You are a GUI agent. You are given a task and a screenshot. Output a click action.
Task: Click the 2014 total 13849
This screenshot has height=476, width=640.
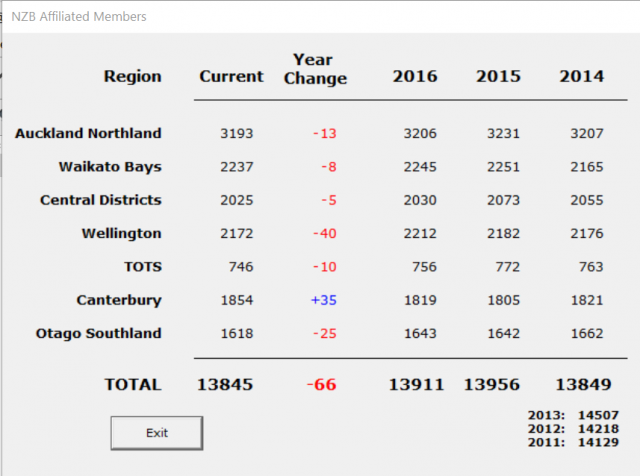584,385
